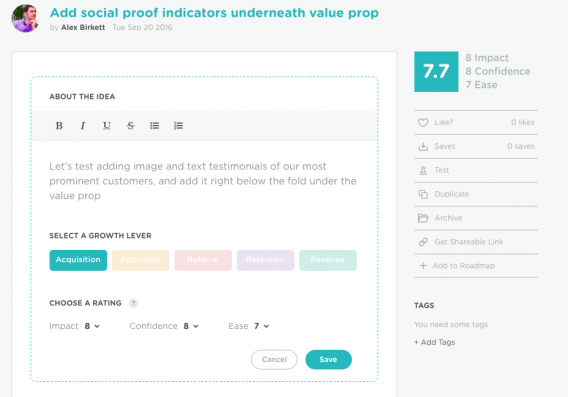Click the heart Like icon

[423, 122]
